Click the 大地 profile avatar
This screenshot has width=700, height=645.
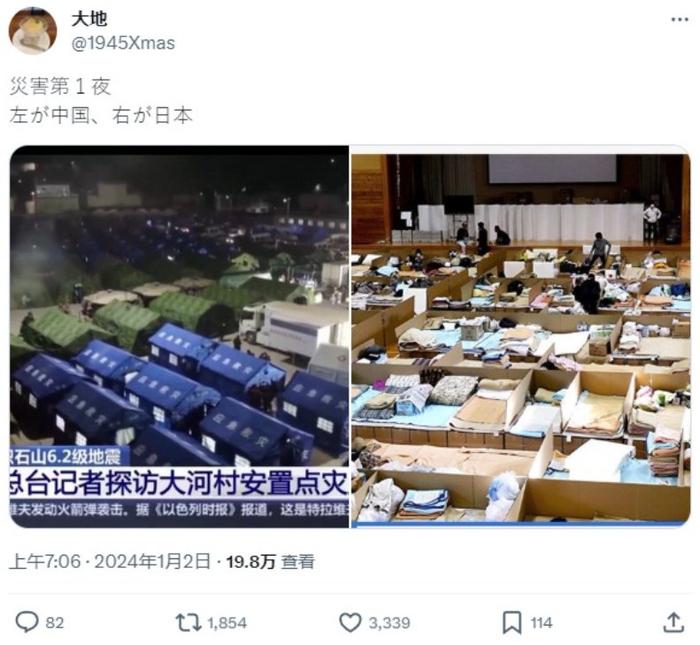coord(33,30)
